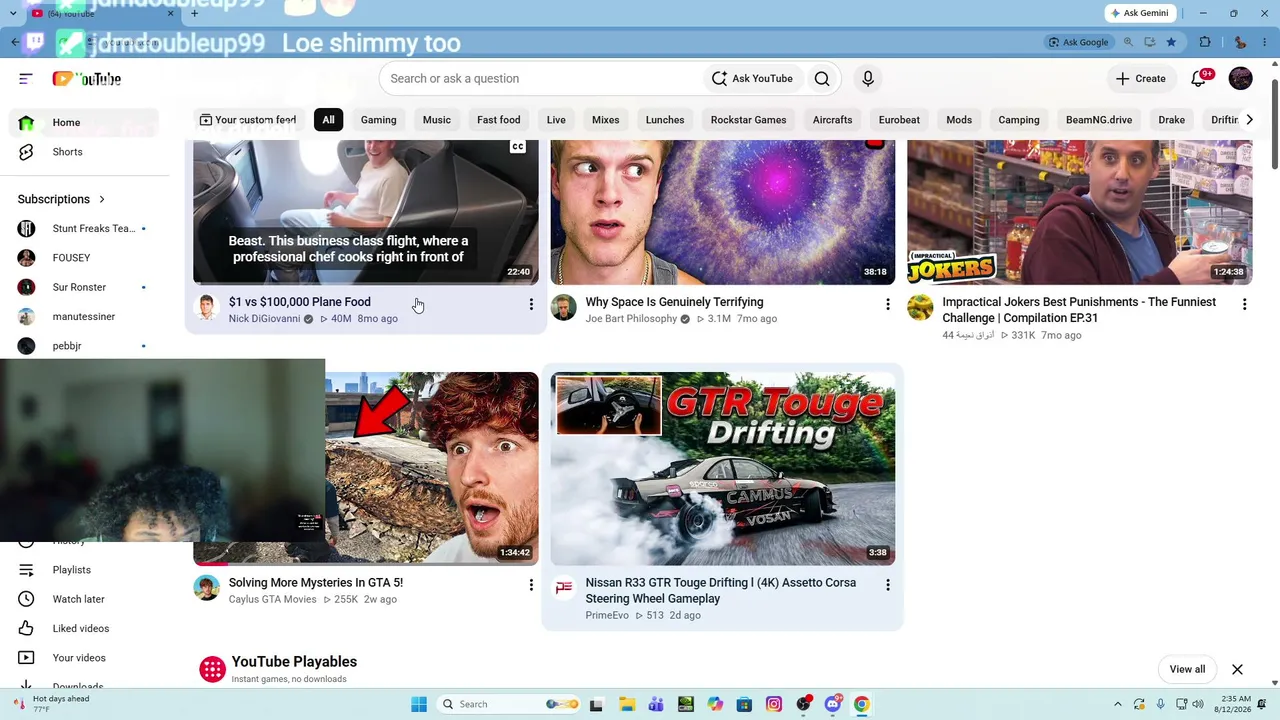Open Playlists in the sidebar

[x=85, y=570]
